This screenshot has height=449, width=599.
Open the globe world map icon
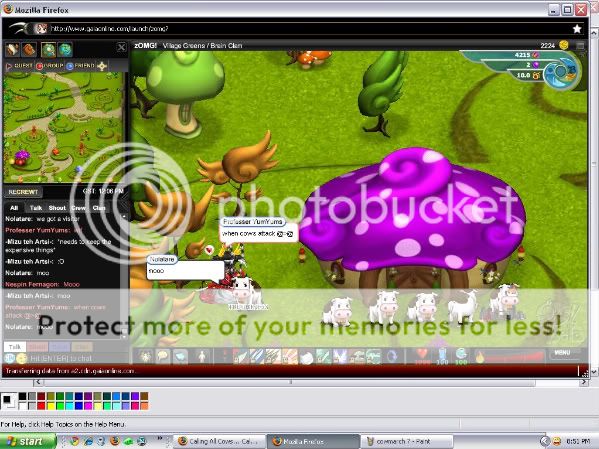tap(65, 50)
